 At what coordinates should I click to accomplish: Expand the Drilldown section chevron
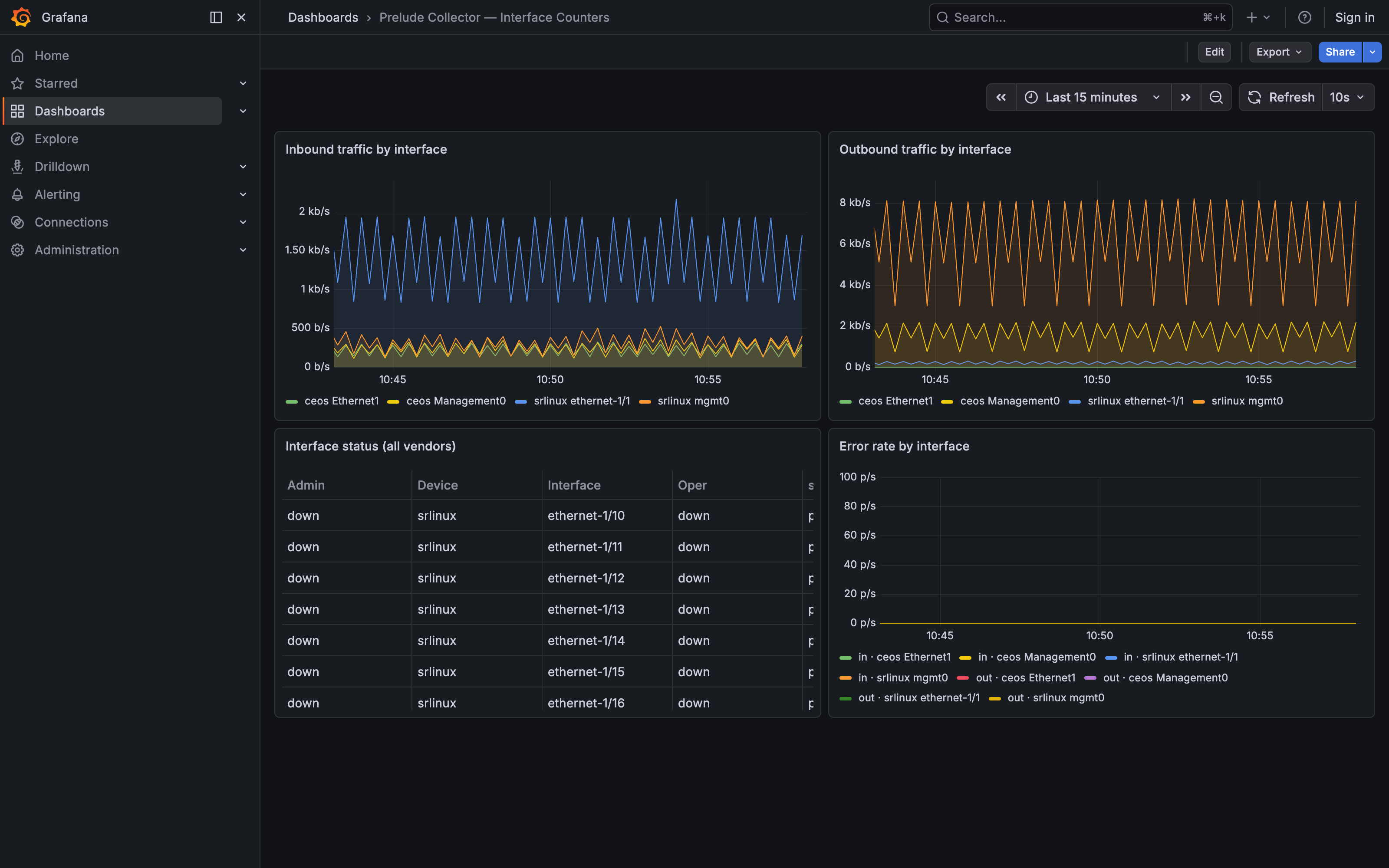243,167
